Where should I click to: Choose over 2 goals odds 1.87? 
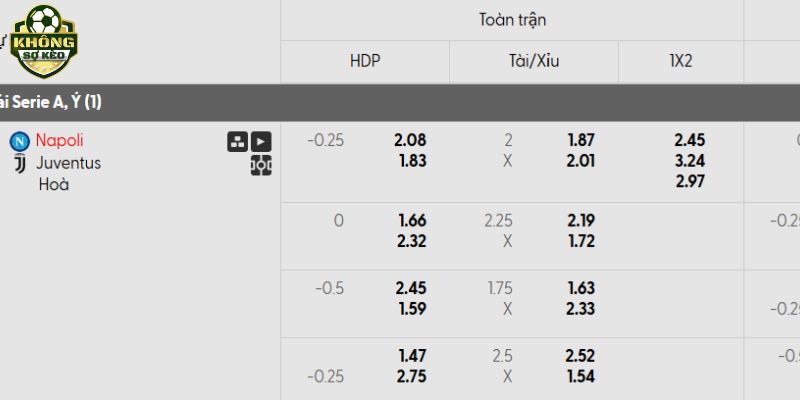tap(580, 141)
